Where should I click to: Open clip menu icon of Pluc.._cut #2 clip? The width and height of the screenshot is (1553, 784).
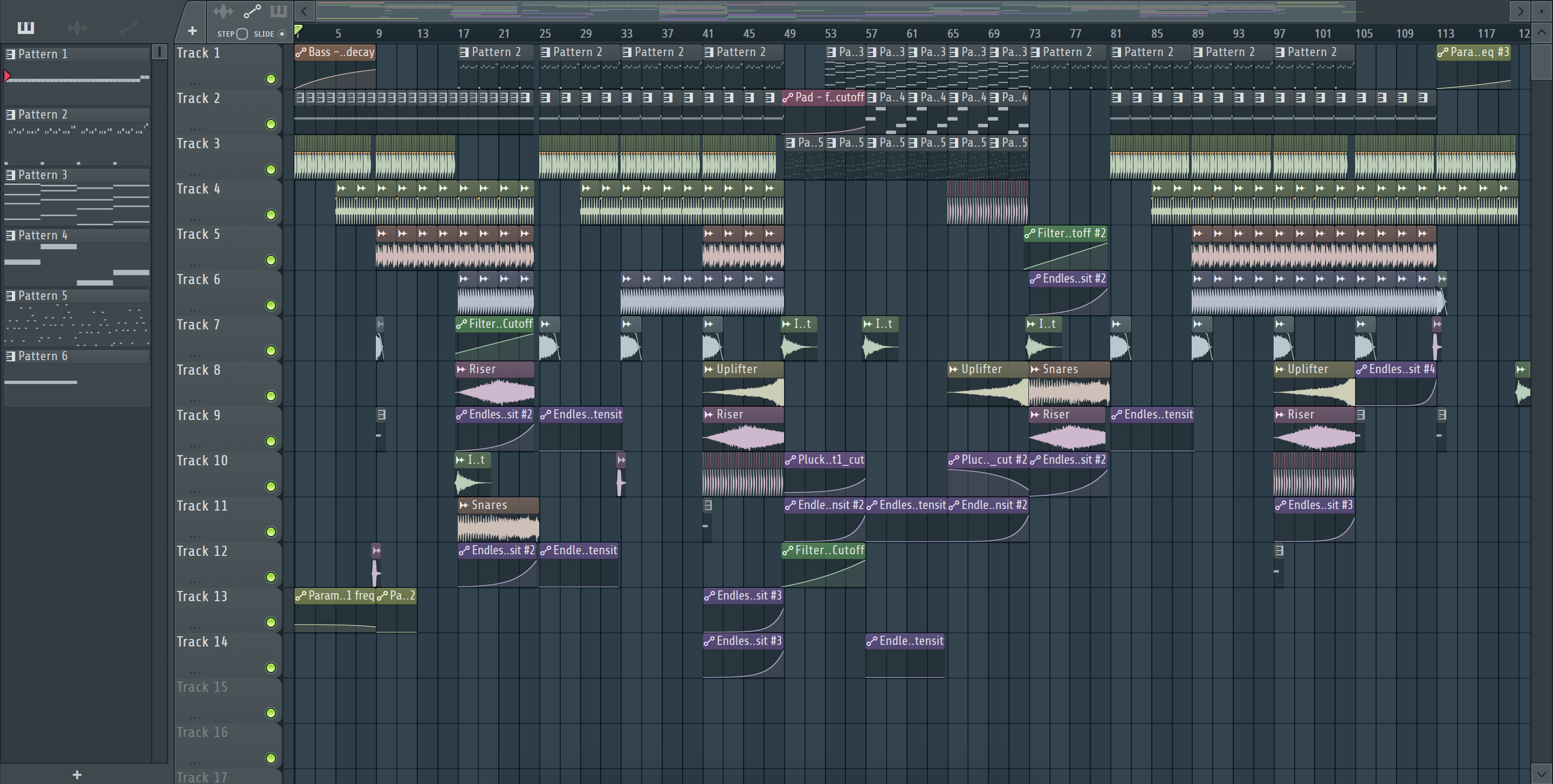point(954,460)
